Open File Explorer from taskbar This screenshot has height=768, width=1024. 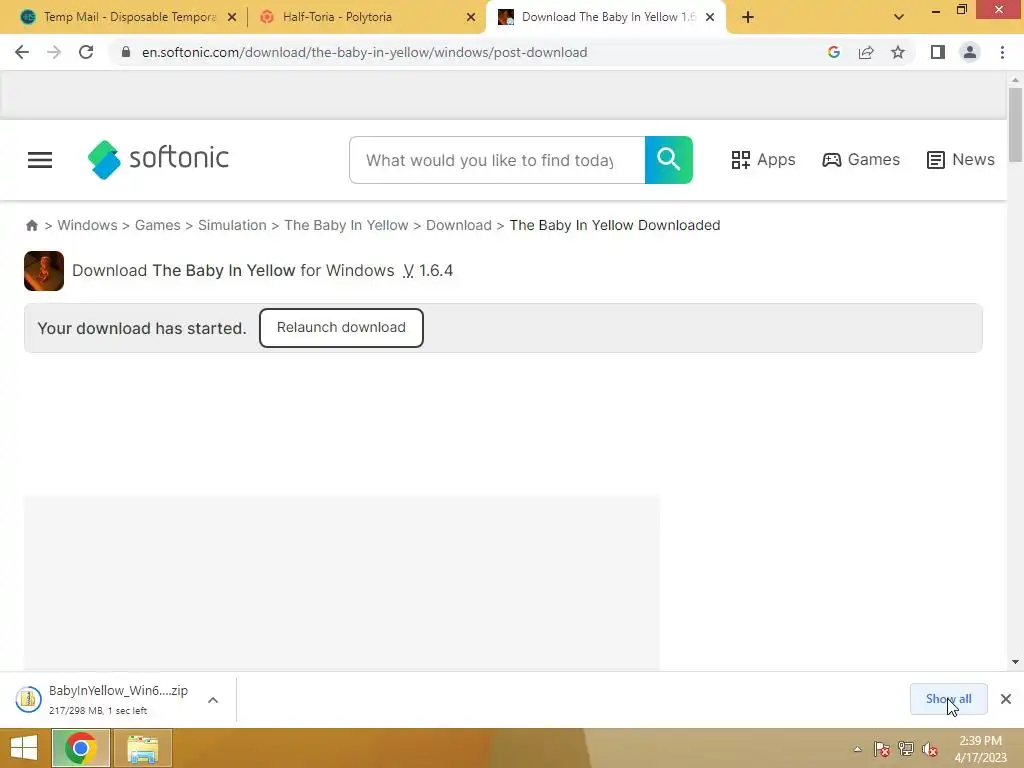143,748
